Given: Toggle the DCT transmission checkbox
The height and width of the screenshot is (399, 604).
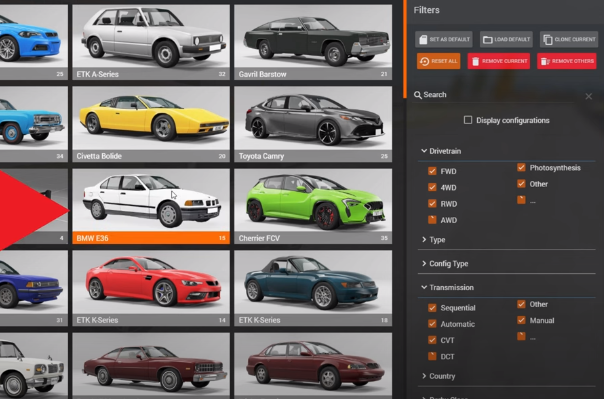Looking at the screenshot, I should [432, 356].
